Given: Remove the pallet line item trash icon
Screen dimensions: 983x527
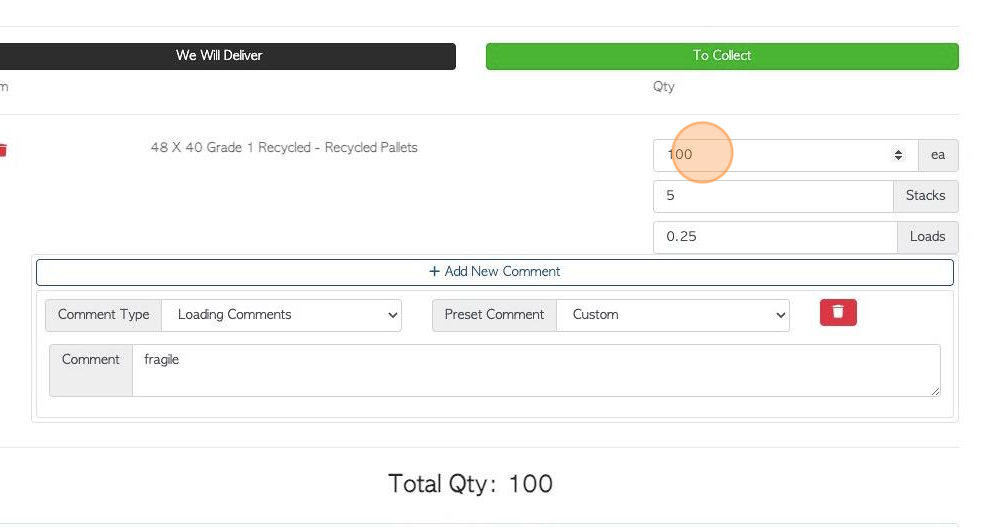Looking at the screenshot, I should click(x=3, y=150).
